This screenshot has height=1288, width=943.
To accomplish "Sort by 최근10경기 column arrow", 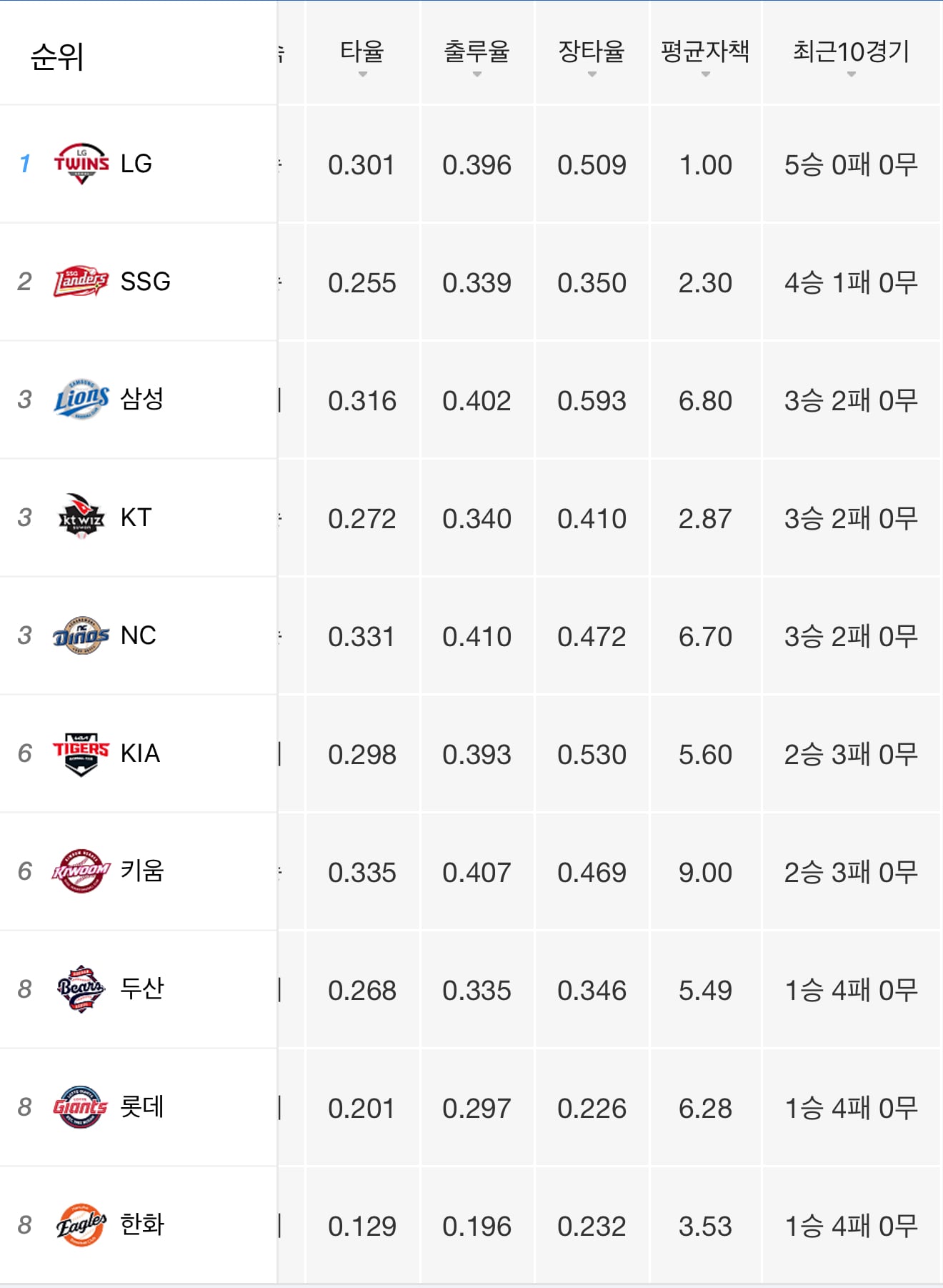I will tap(852, 74).
